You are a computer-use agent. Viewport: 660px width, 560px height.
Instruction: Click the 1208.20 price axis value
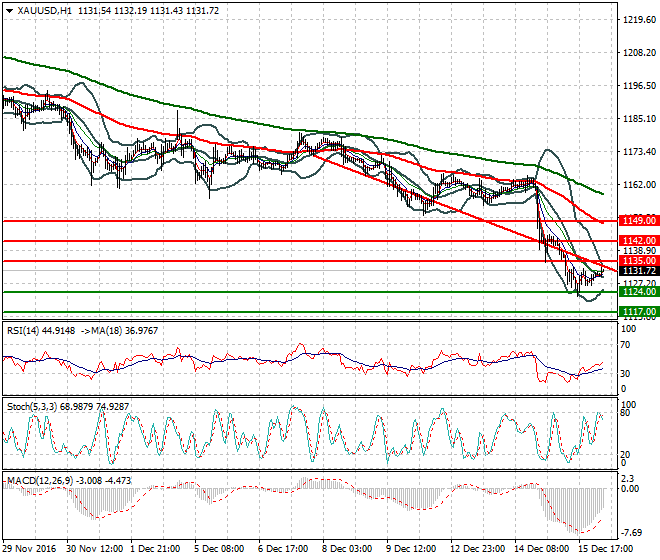click(639, 53)
